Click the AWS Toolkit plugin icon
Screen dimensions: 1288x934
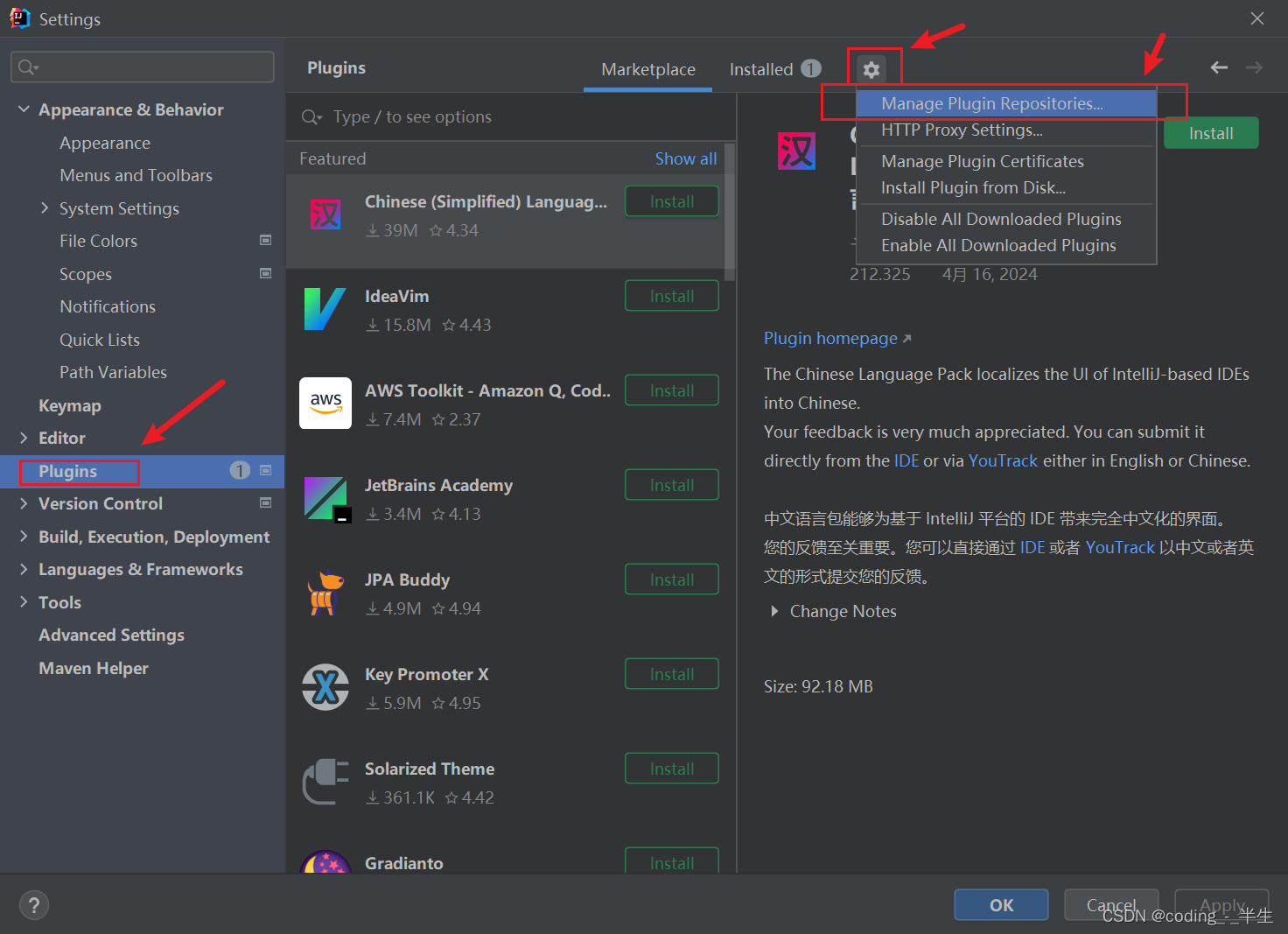pyautogui.click(x=325, y=404)
